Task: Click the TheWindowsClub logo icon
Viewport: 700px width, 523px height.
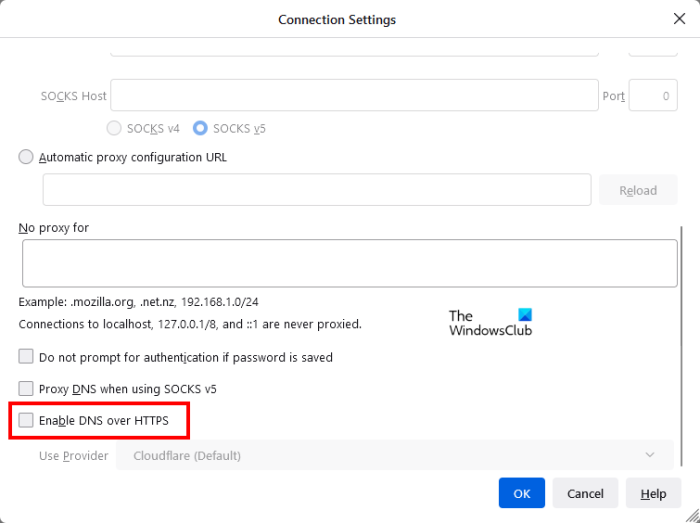Action: click(x=524, y=315)
